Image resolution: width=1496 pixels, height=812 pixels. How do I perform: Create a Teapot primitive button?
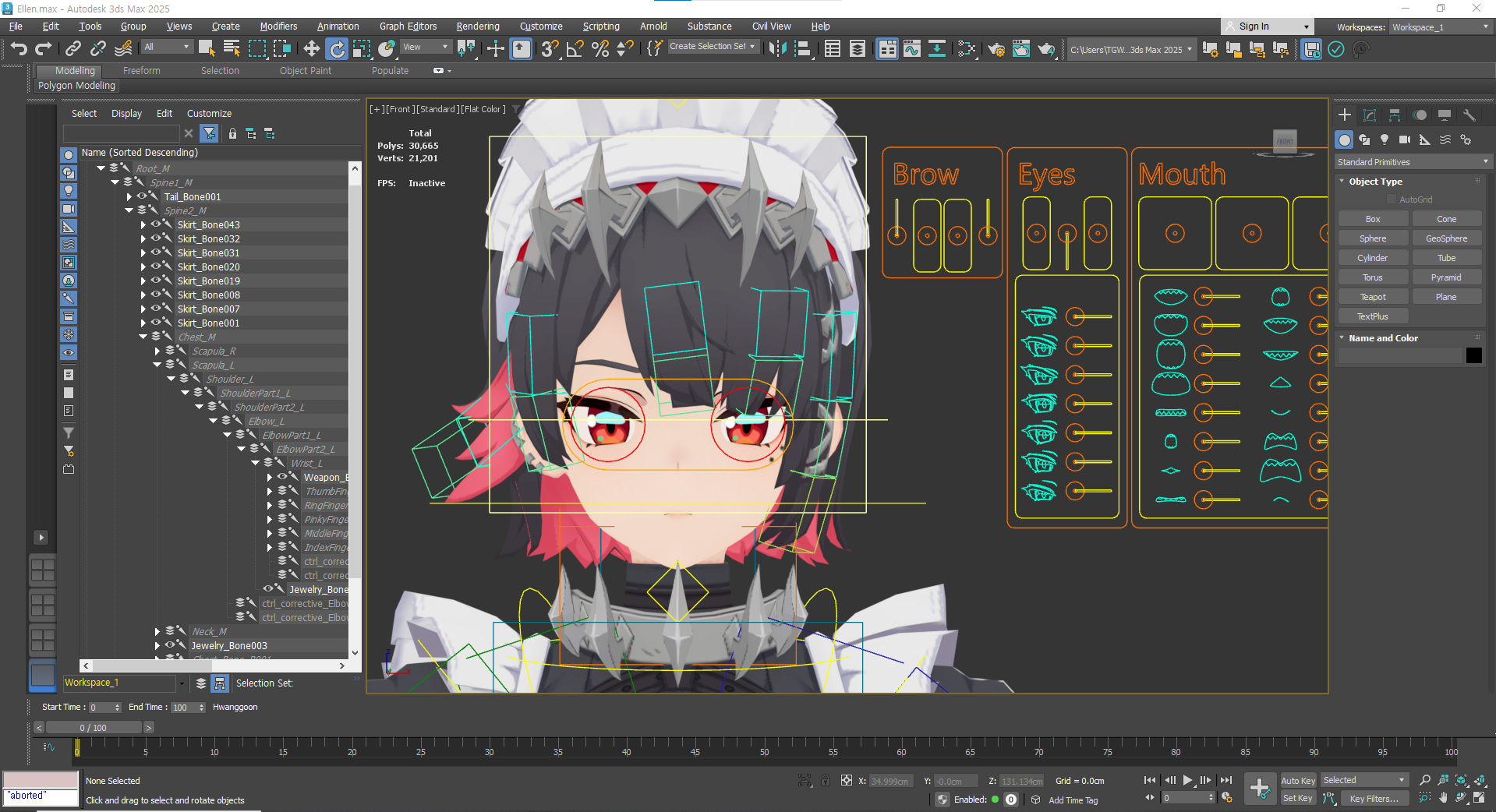pos(1373,297)
